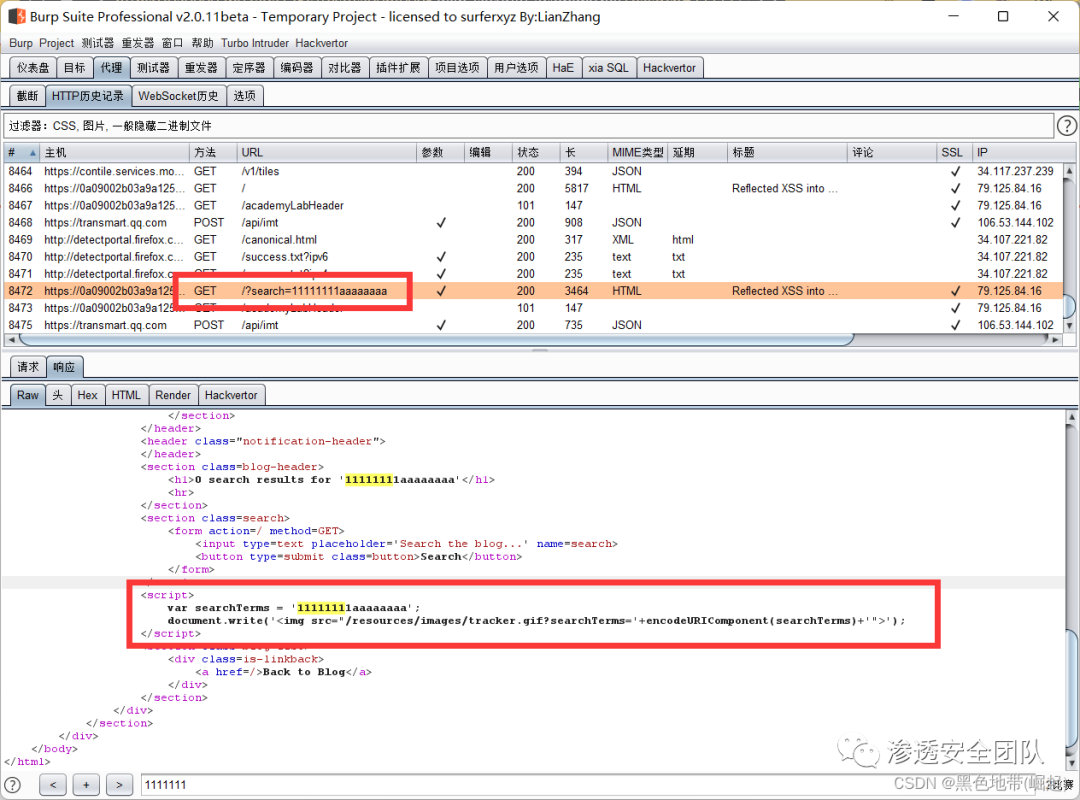Select the HTTP历史记录 sub-tab
Image resolution: width=1080 pixels, height=800 pixels.
click(x=88, y=96)
